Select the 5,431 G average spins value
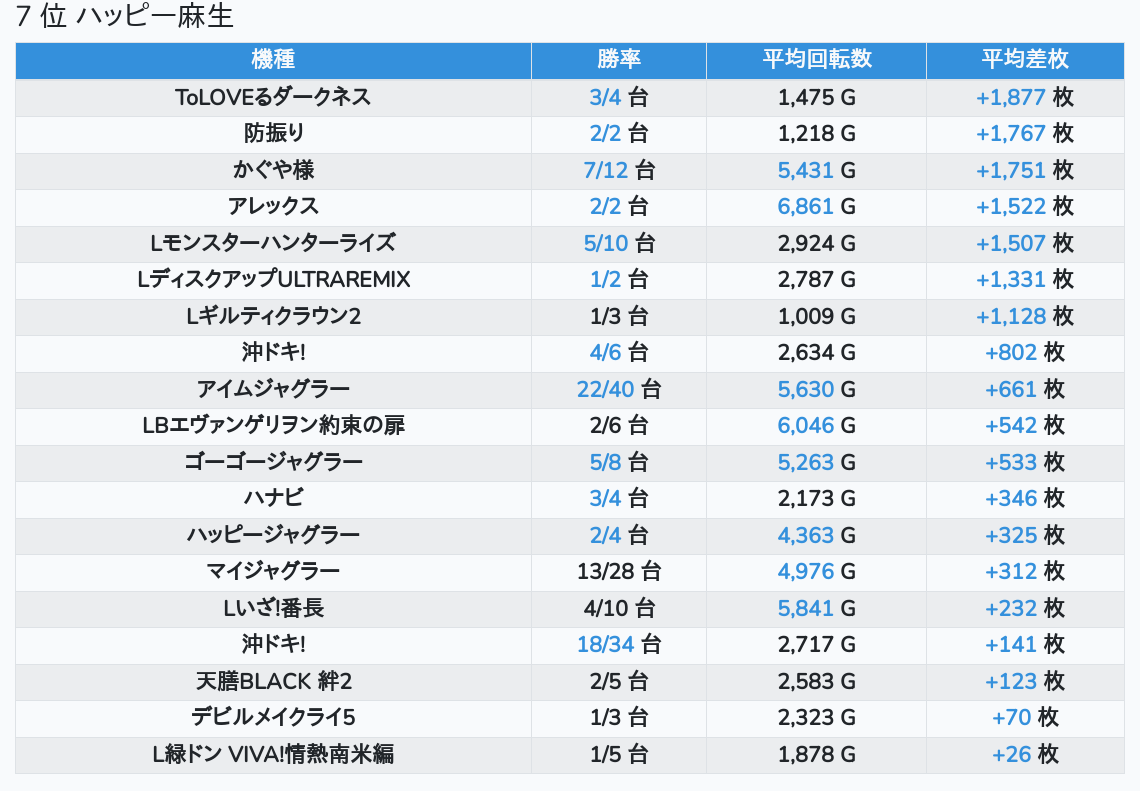The height and width of the screenshot is (791, 1140). [x=816, y=170]
